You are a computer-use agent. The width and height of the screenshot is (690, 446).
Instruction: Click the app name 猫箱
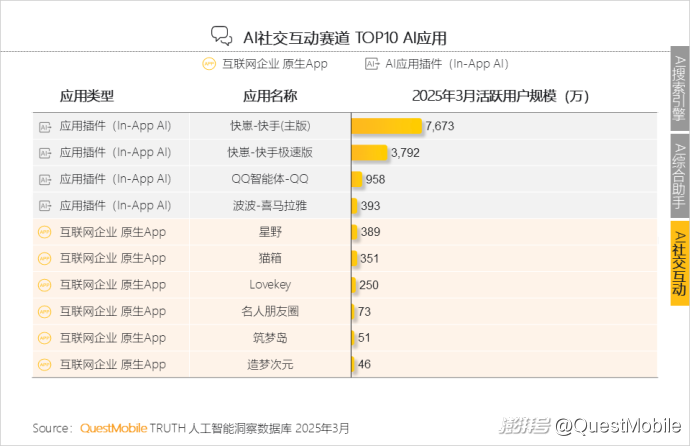click(x=270, y=258)
